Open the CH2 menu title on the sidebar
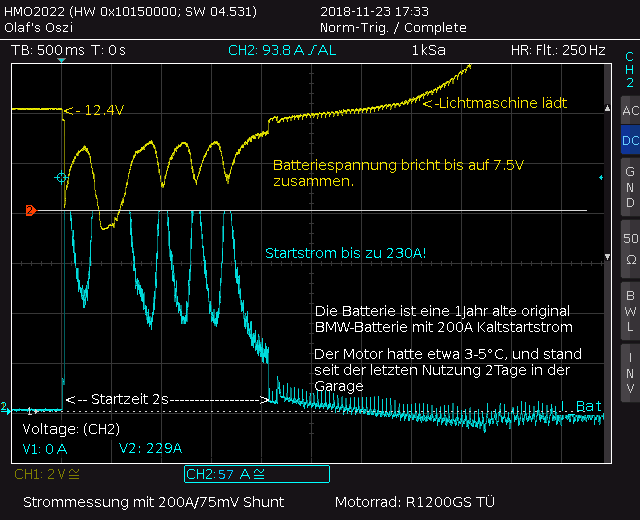 630,69
